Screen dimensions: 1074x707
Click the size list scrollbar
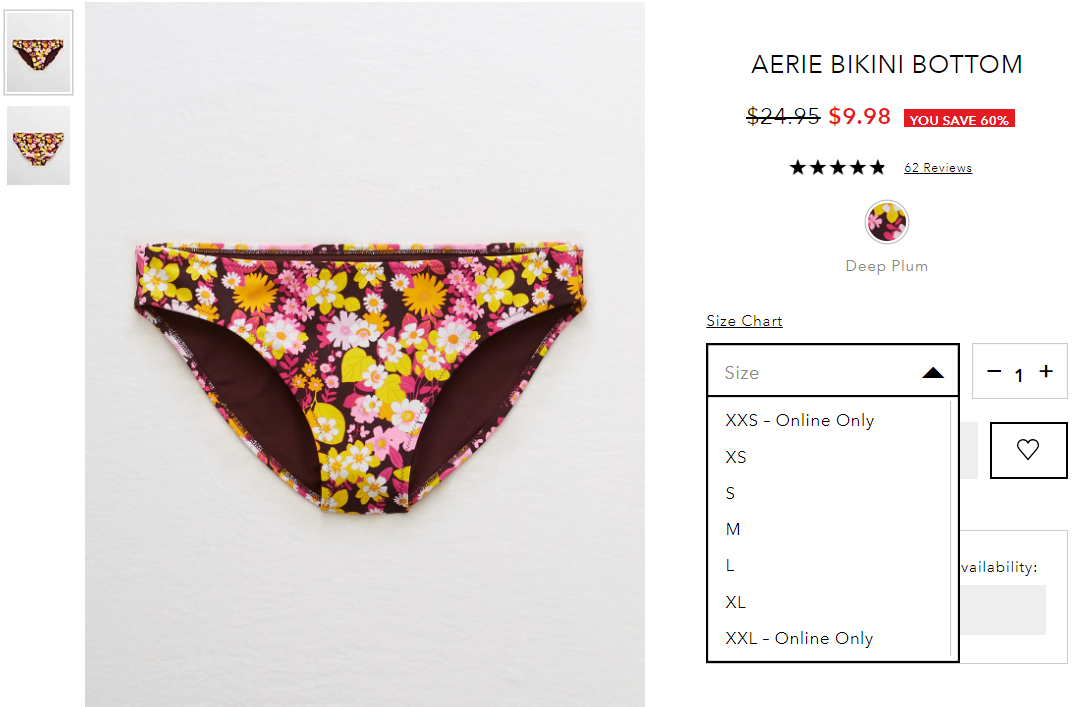tap(953, 528)
